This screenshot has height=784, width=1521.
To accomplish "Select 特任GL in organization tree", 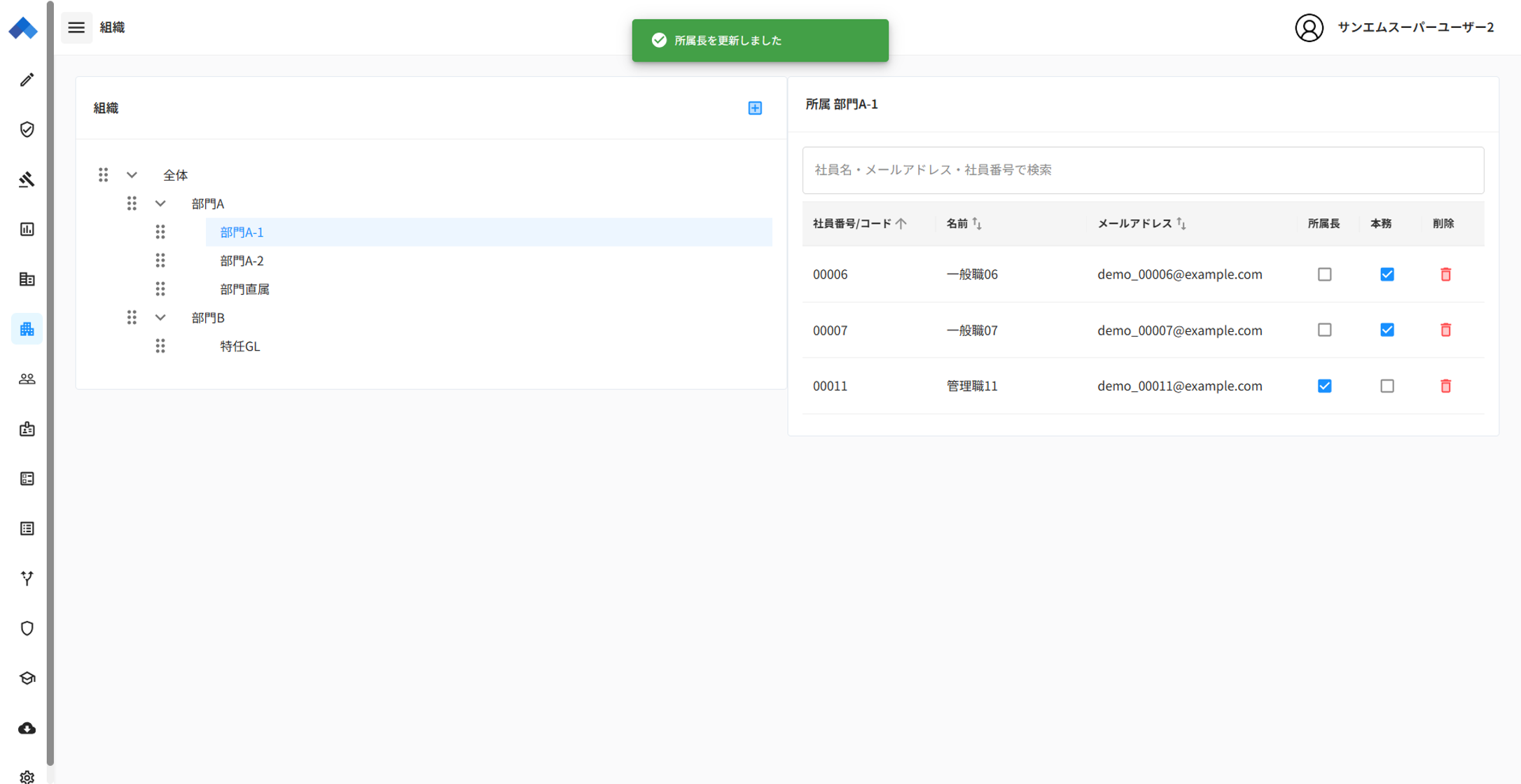I will click(x=239, y=346).
